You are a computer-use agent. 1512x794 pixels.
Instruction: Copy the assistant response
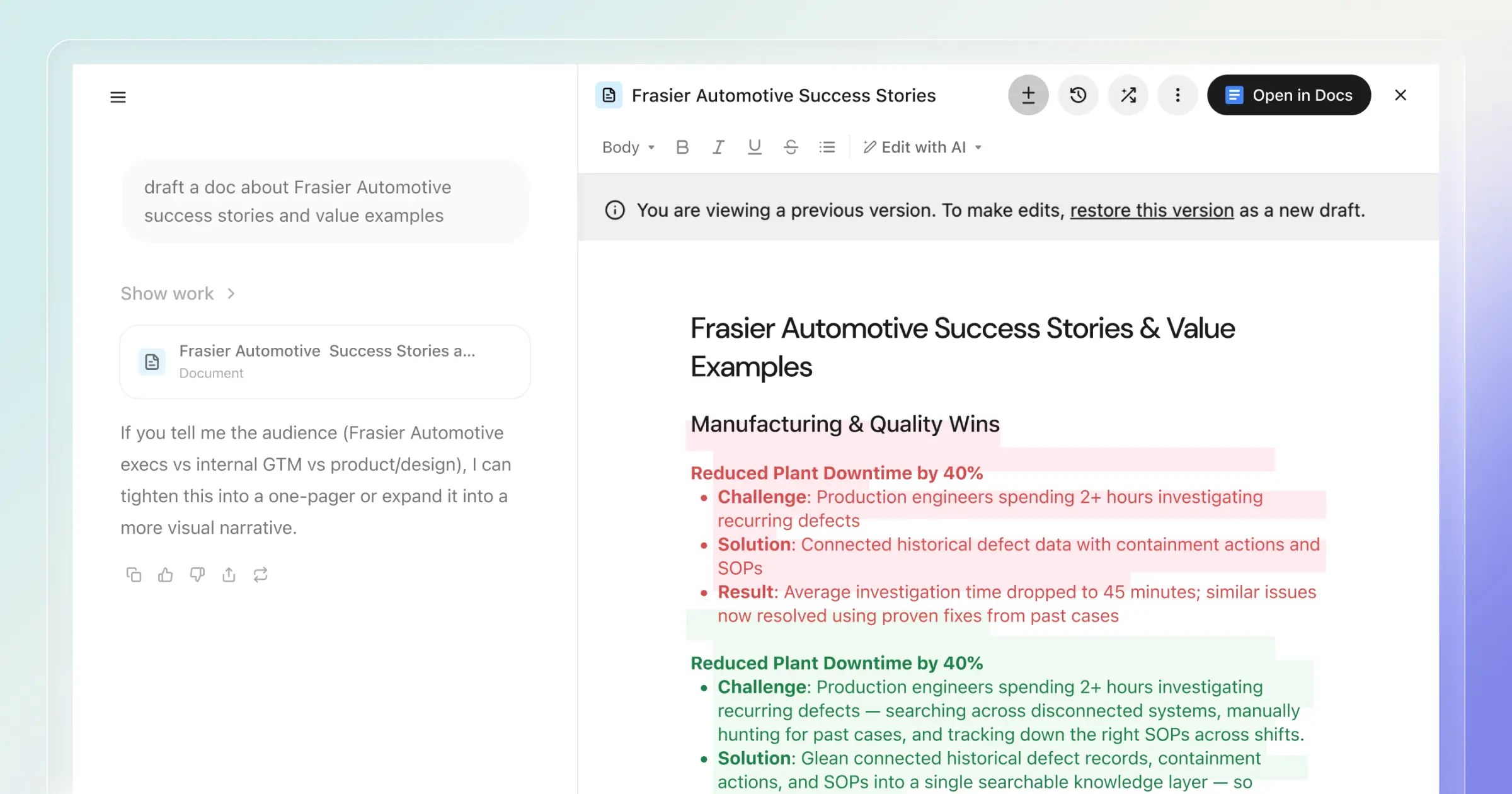pos(134,575)
